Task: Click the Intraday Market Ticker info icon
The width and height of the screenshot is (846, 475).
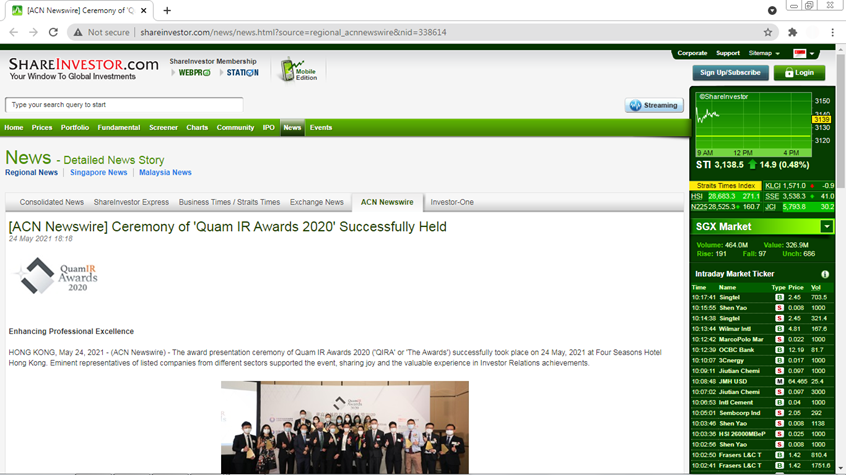Action: pyautogui.click(x=825, y=274)
